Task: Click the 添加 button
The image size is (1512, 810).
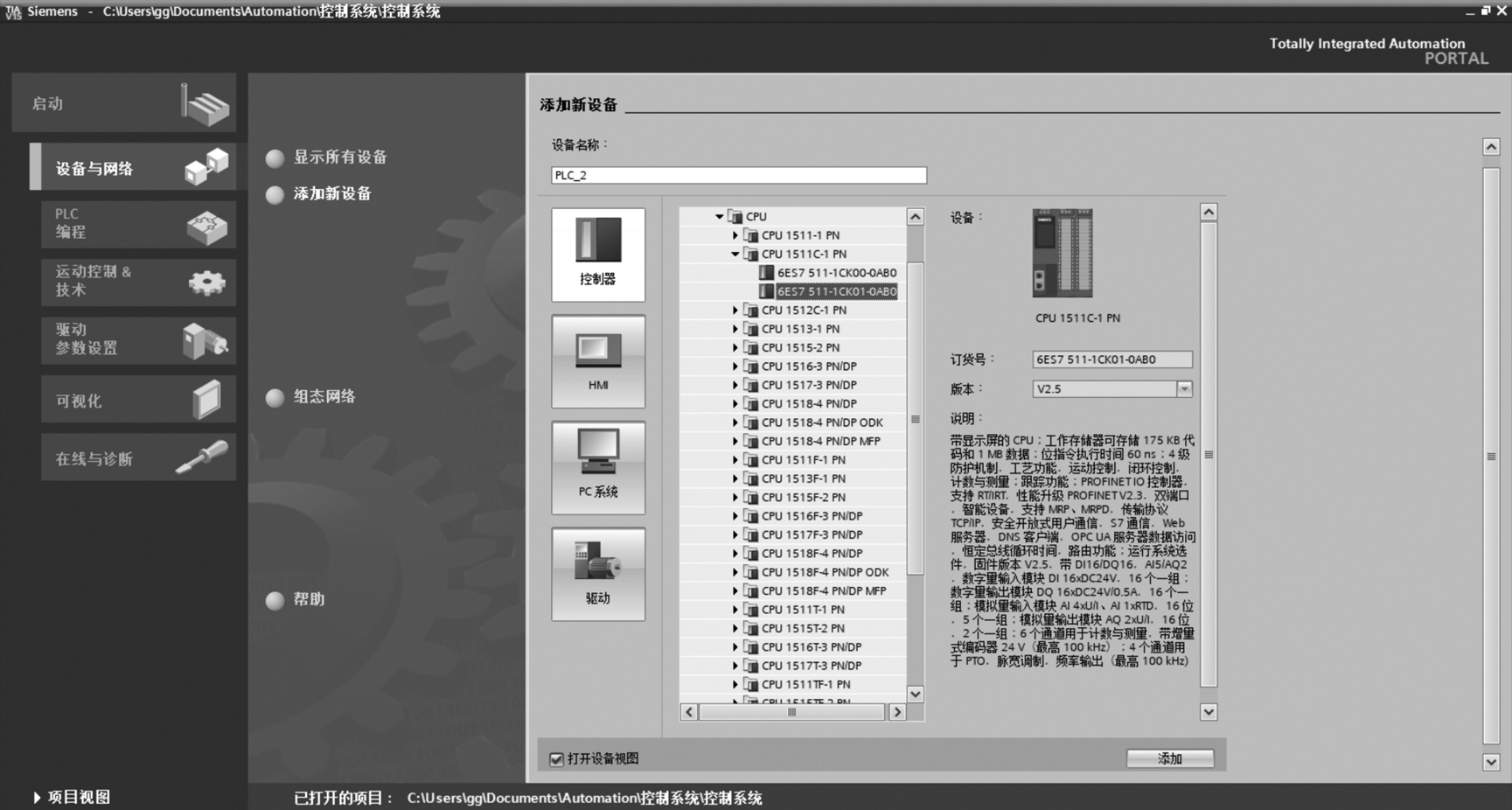Action: [x=1170, y=758]
